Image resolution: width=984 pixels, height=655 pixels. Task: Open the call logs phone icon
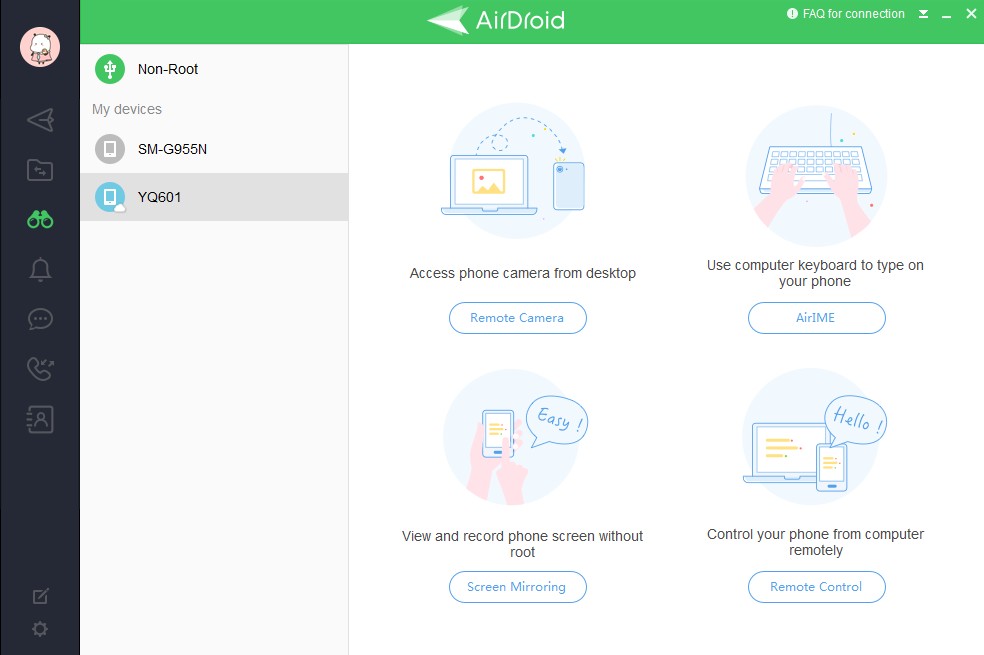tap(39, 369)
